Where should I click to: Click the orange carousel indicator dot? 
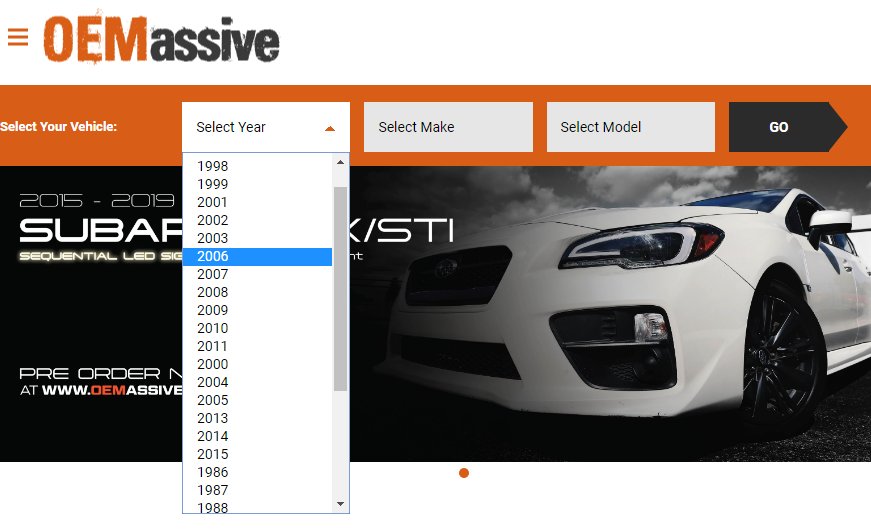pyautogui.click(x=464, y=473)
